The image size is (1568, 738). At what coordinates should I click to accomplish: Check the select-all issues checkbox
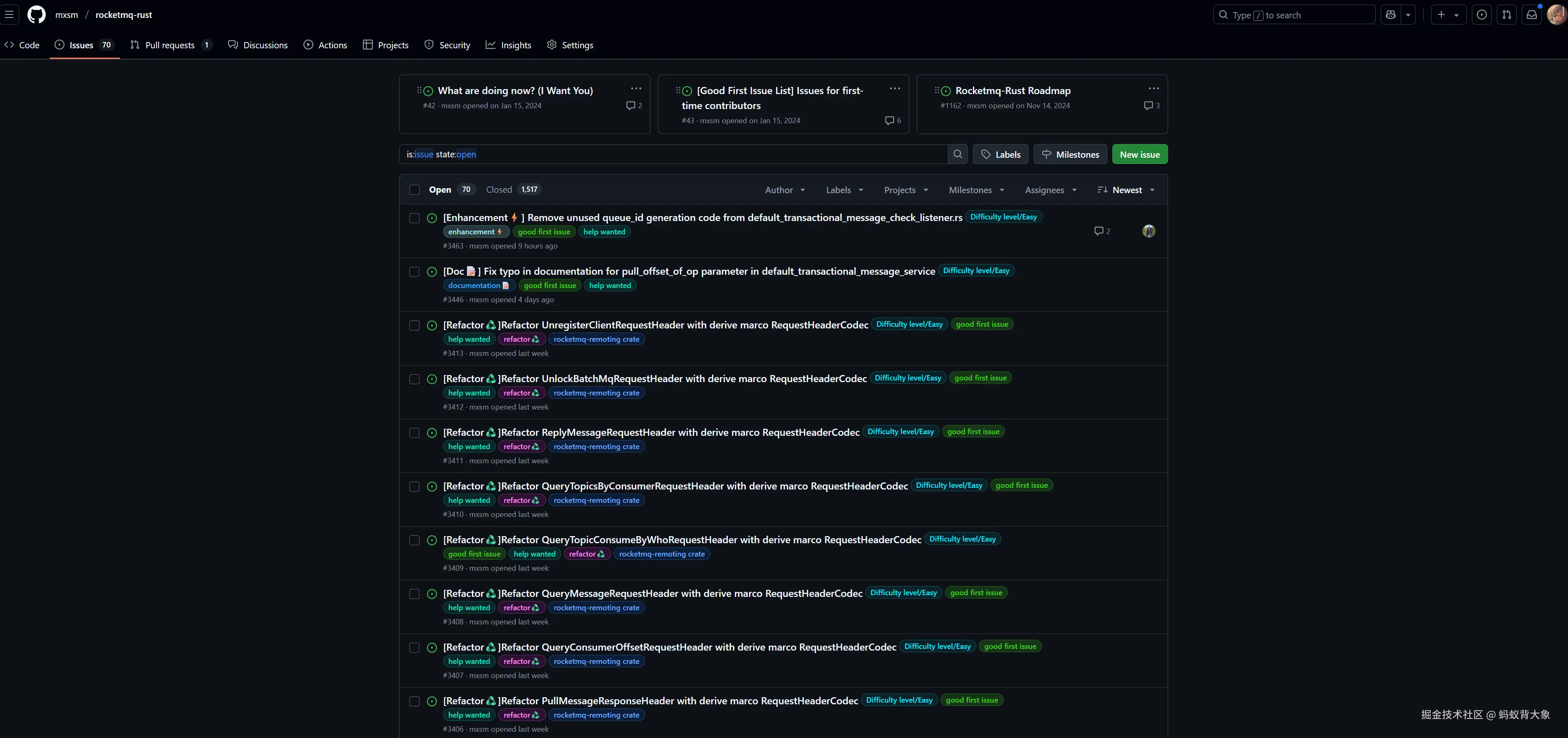tap(414, 190)
